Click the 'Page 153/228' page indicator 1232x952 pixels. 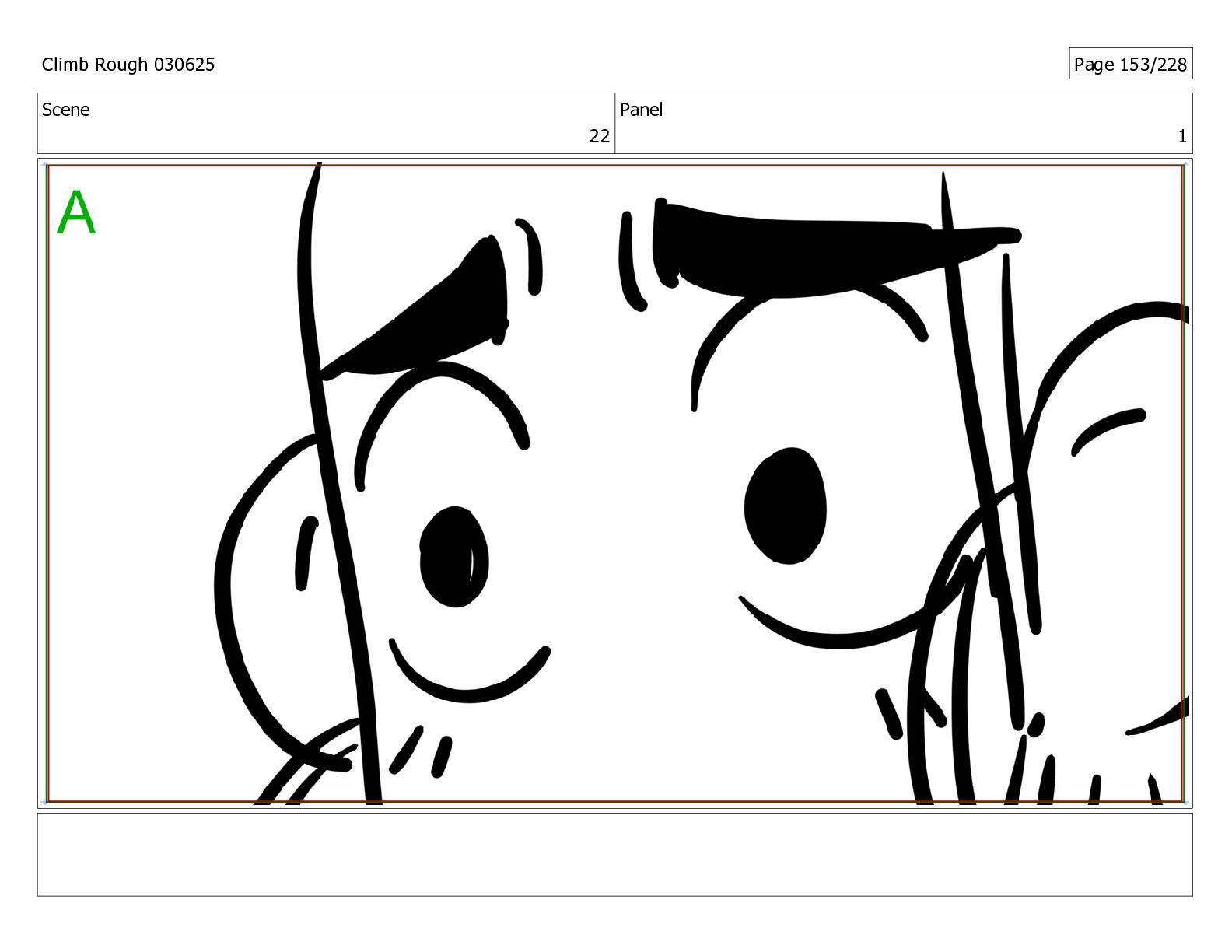pos(1130,65)
